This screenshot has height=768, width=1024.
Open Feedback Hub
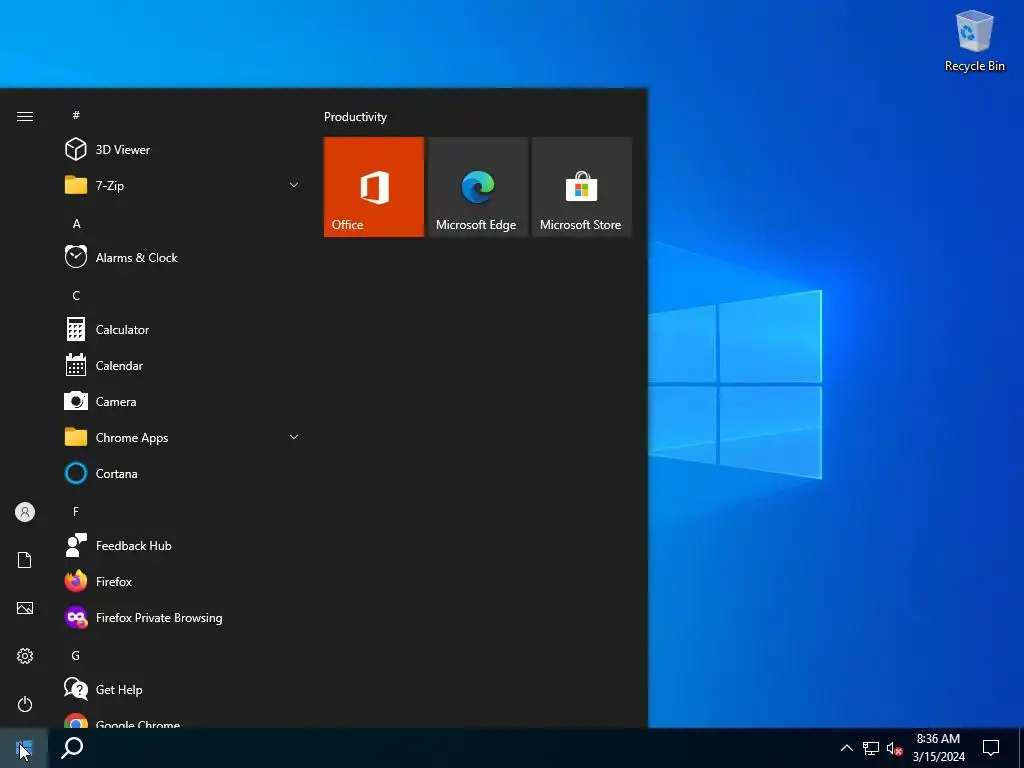coord(183,545)
